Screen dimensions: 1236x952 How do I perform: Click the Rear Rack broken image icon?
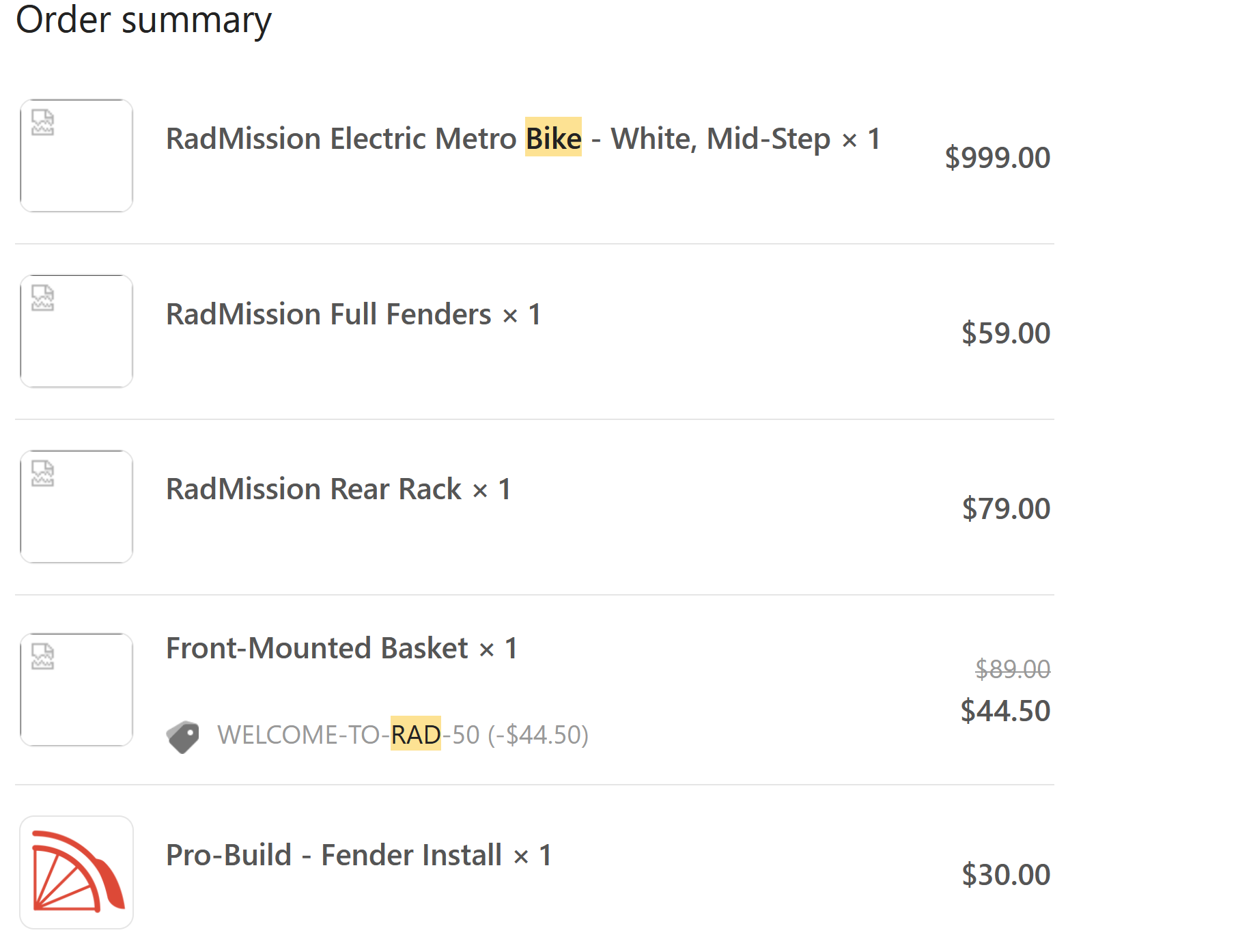(x=43, y=474)
